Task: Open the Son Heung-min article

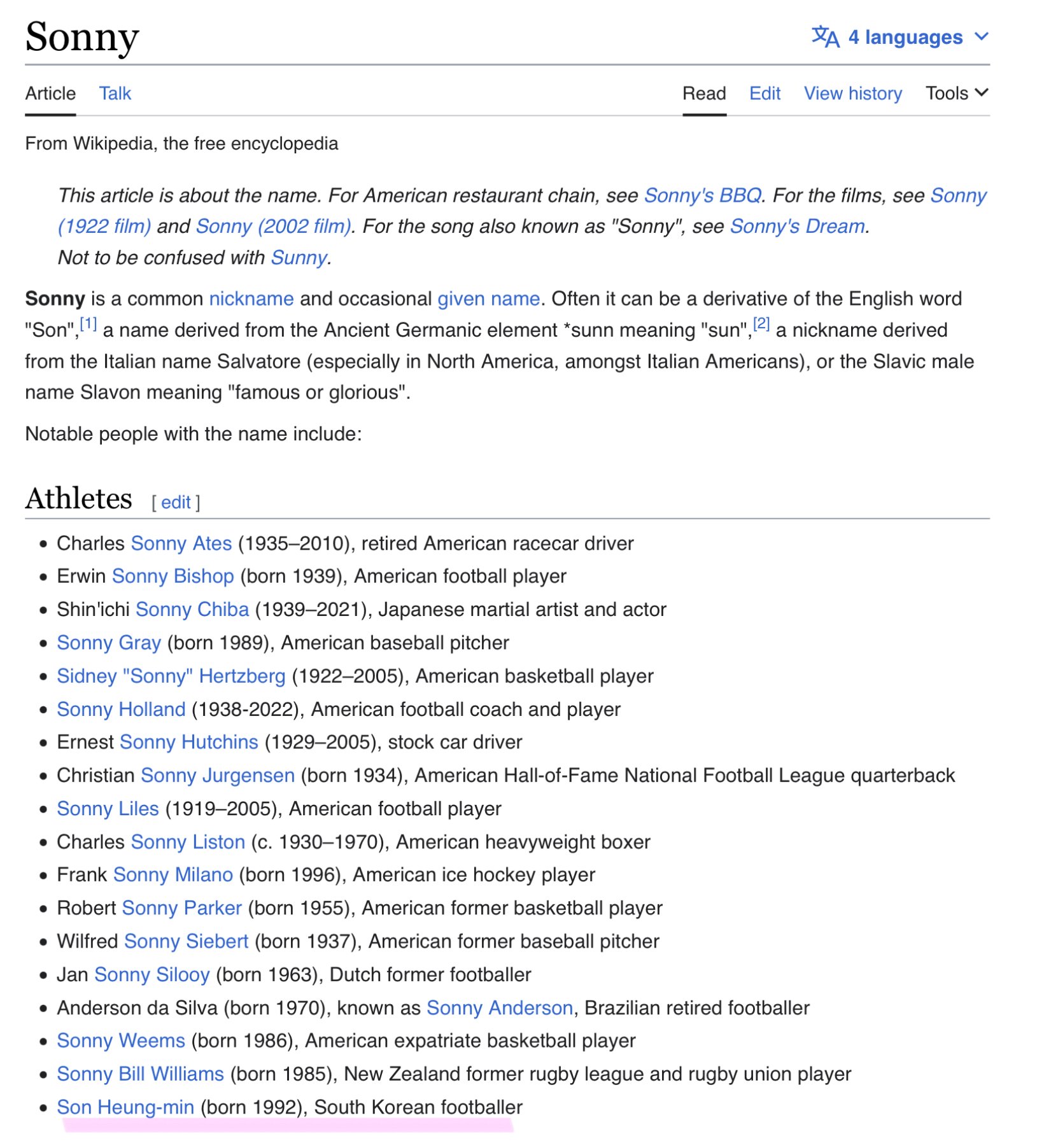Action: [125, 1107]
